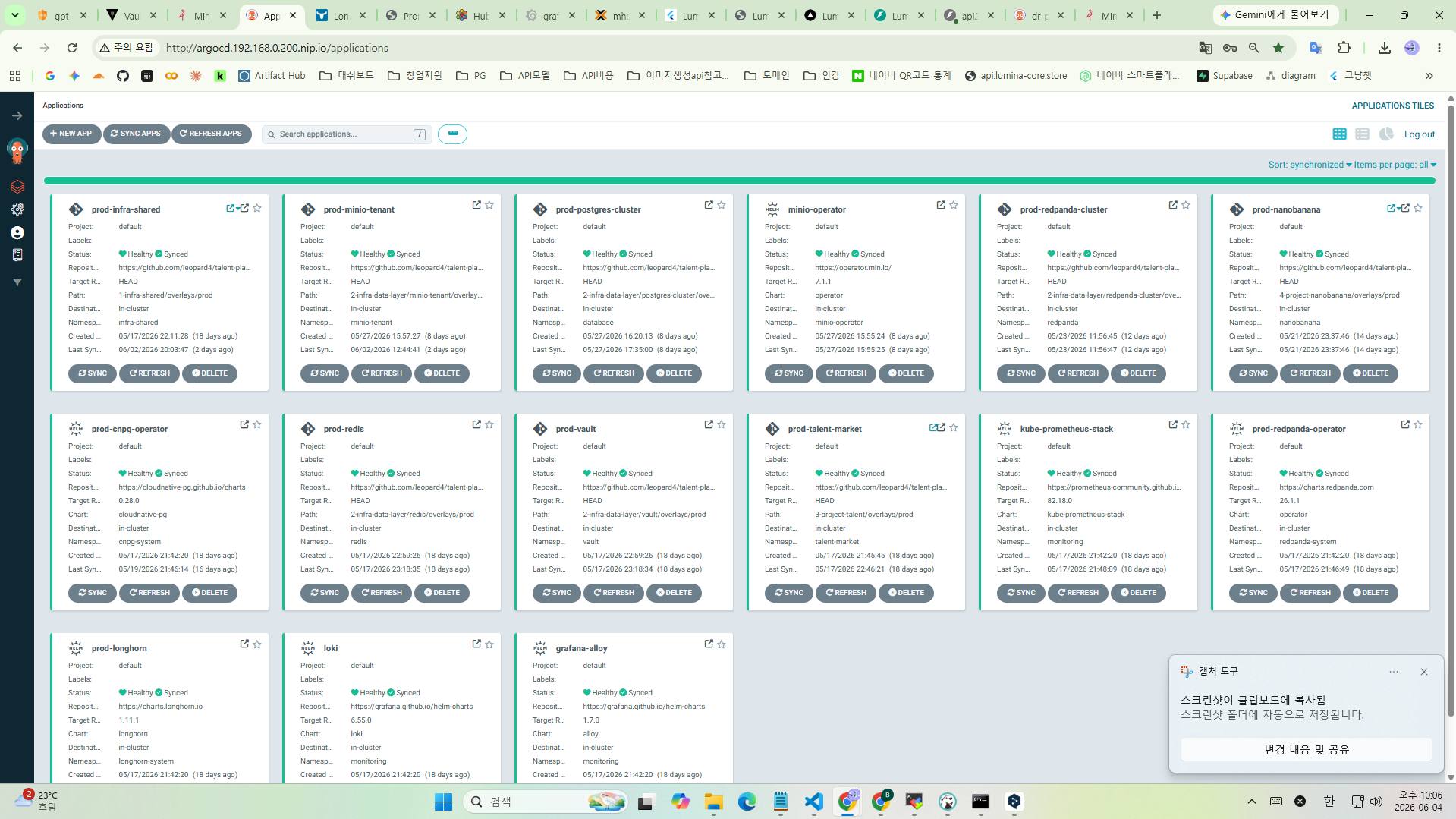The width and height of the screenshot is (1456, 819).
Task: Click the green sync status progress bar
Action: [x=739, y=181]
